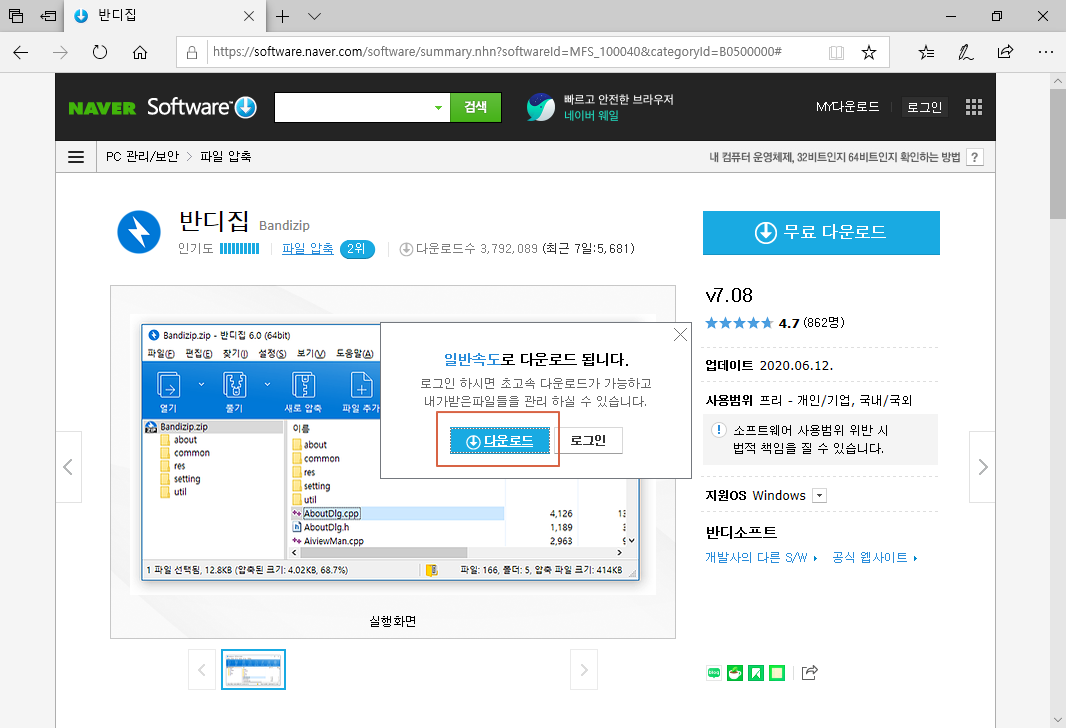Open 공식 웹사이트 link

click(874, 557)
